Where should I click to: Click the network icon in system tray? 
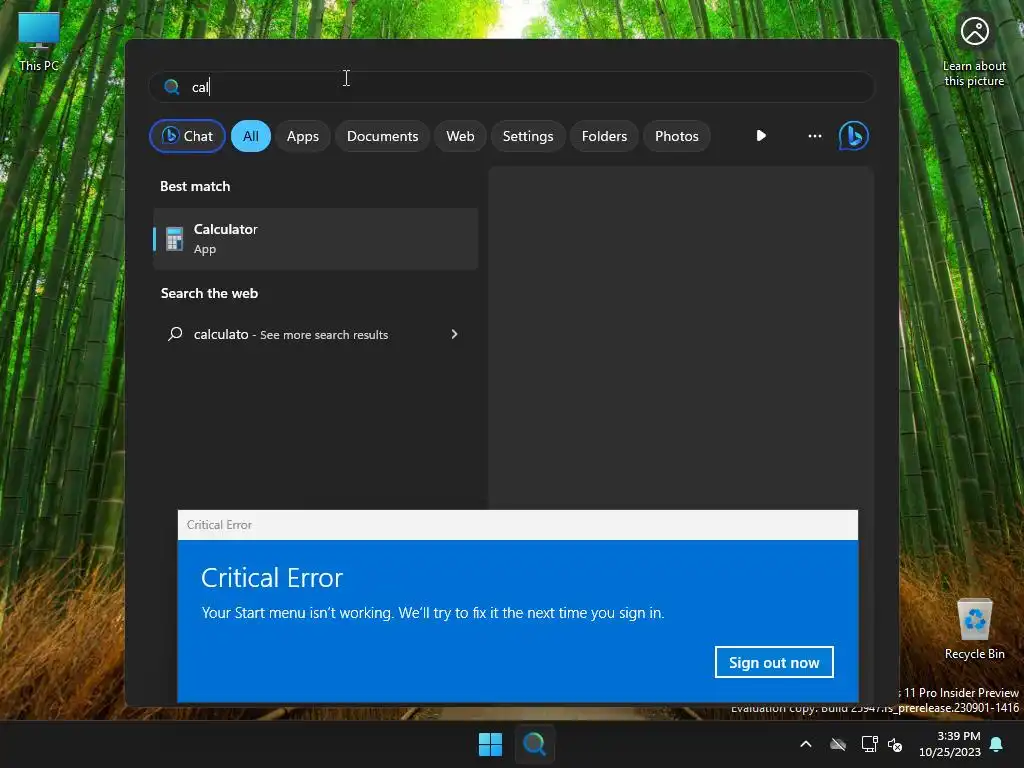(869, 744)
